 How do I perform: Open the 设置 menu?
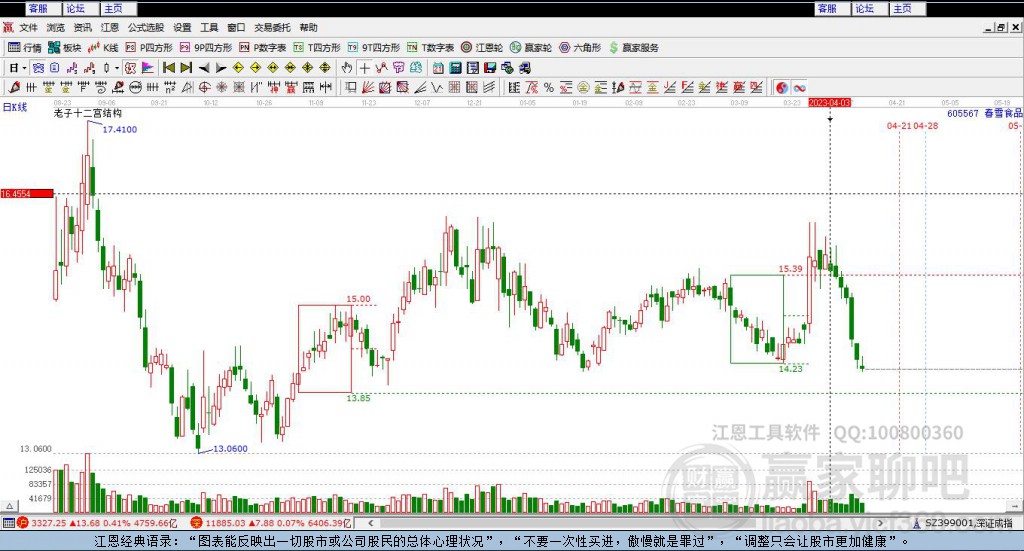[182, 27]
